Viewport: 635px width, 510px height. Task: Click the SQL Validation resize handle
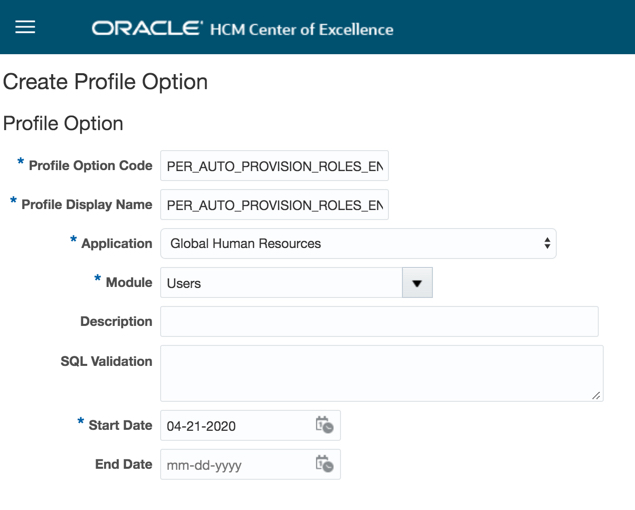click(597, 395)
